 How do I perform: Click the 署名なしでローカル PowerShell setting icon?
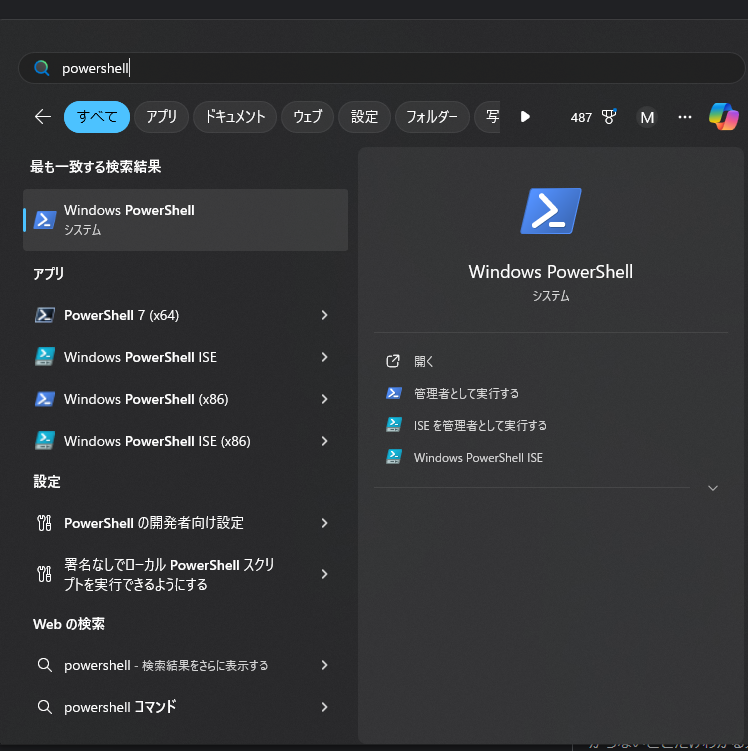point(44,574)
